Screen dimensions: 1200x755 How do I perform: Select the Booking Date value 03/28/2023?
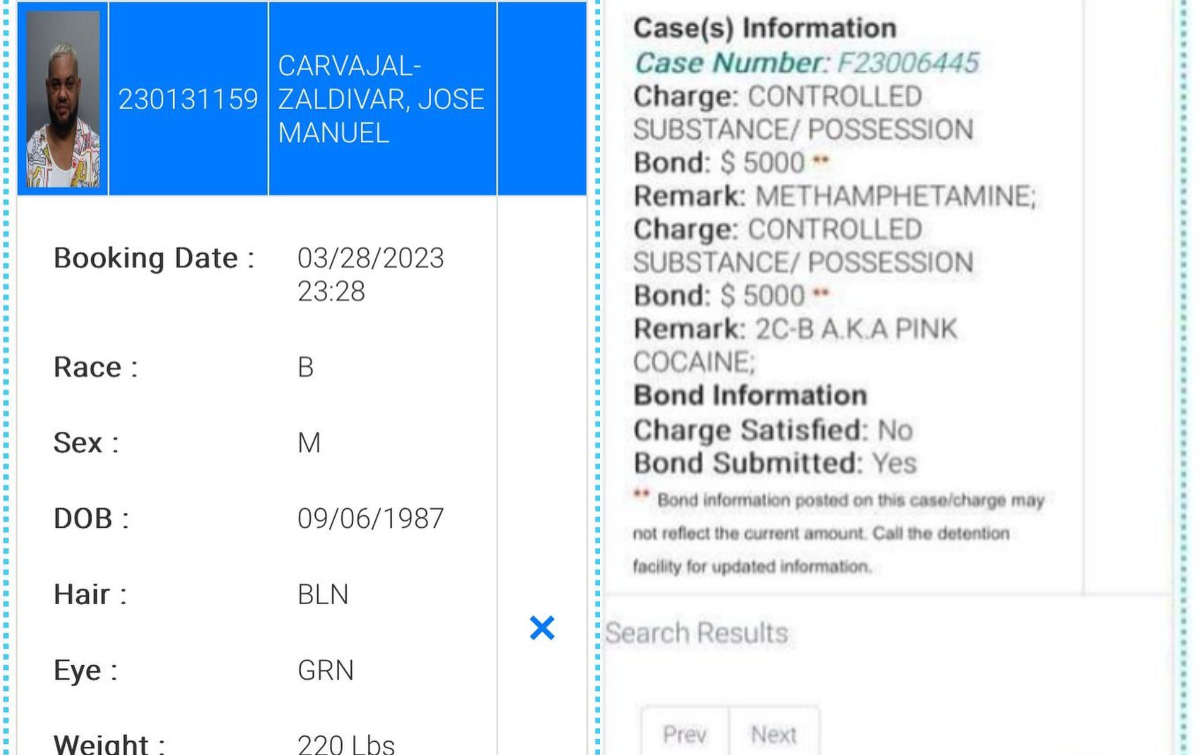click(x=370, y=258)
